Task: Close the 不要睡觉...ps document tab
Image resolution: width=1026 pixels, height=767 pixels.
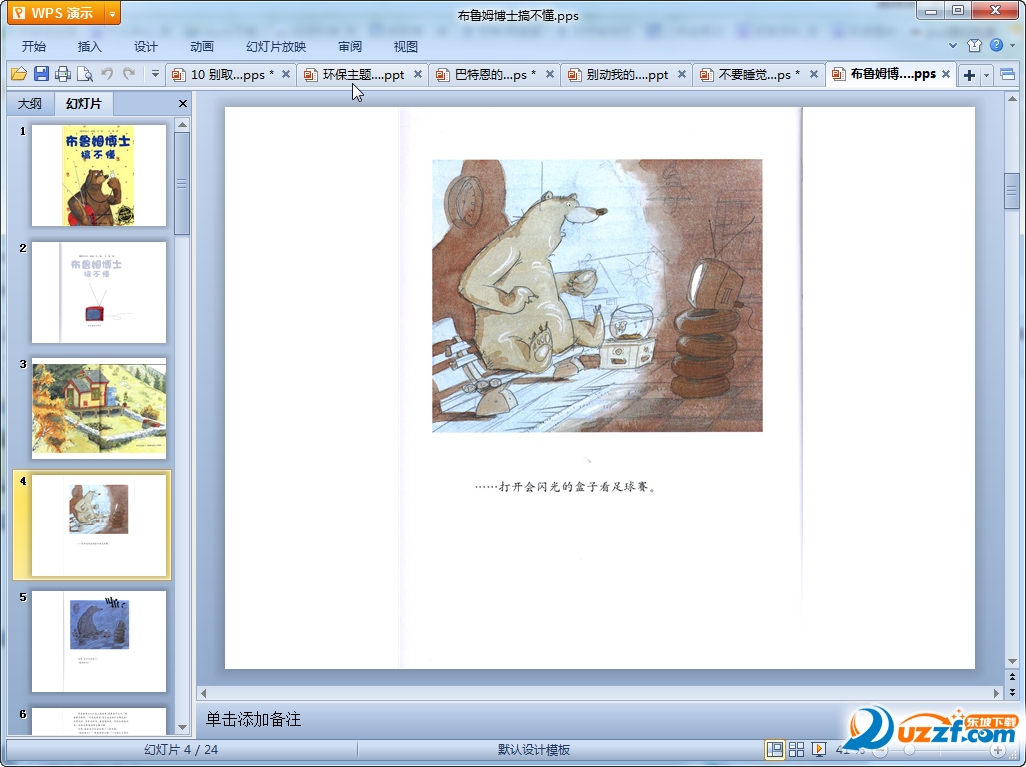Action: click(x=814, y=75)
